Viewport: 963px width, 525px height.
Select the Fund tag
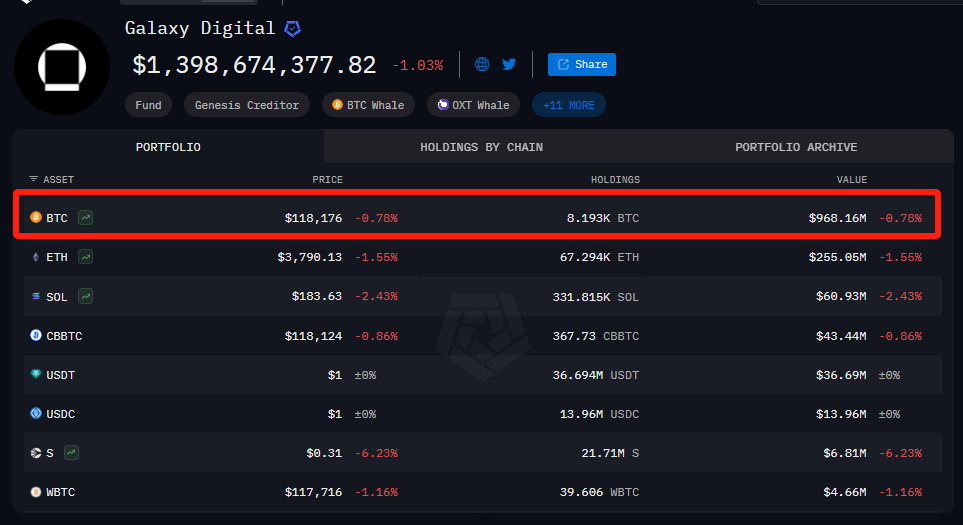(149, 105)
